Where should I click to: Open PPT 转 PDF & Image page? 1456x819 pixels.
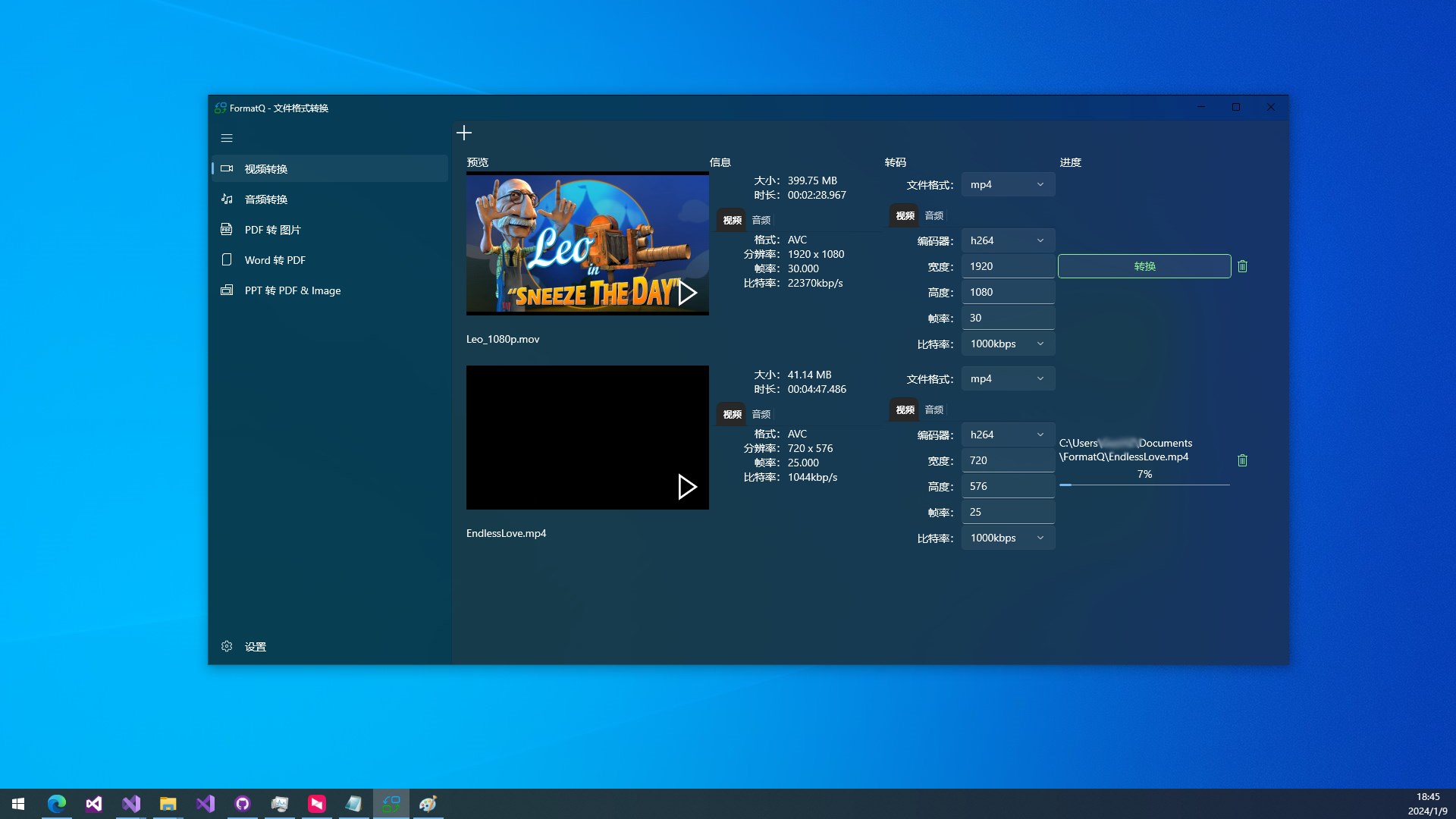coord(292,290)
